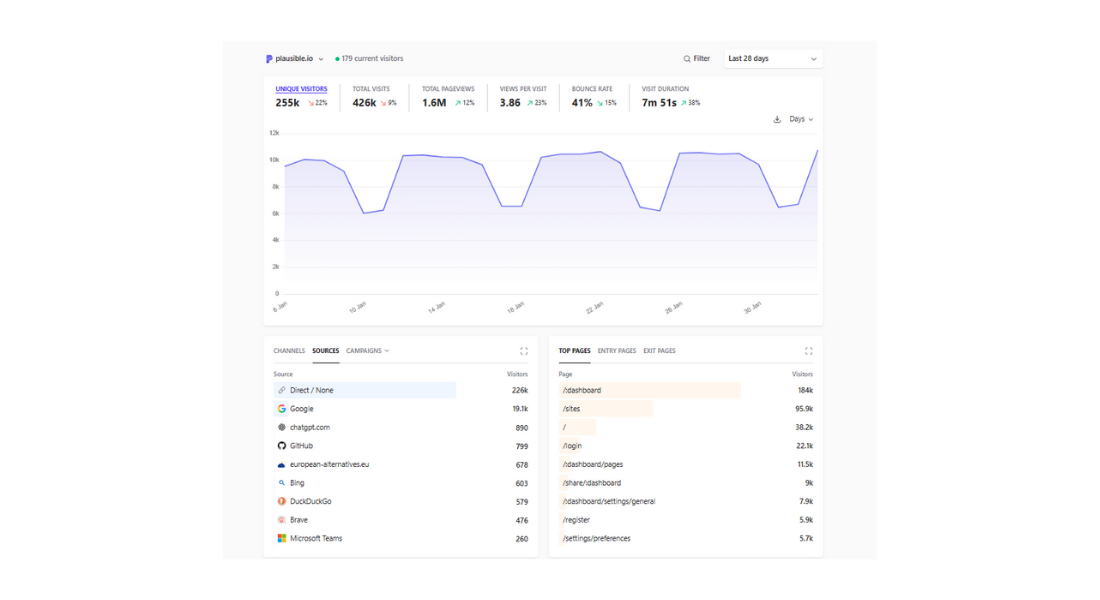The height and width of the screenshot is (600, 1100).
Task: Click the Microsoft Teams source icon
Action: 282,538
